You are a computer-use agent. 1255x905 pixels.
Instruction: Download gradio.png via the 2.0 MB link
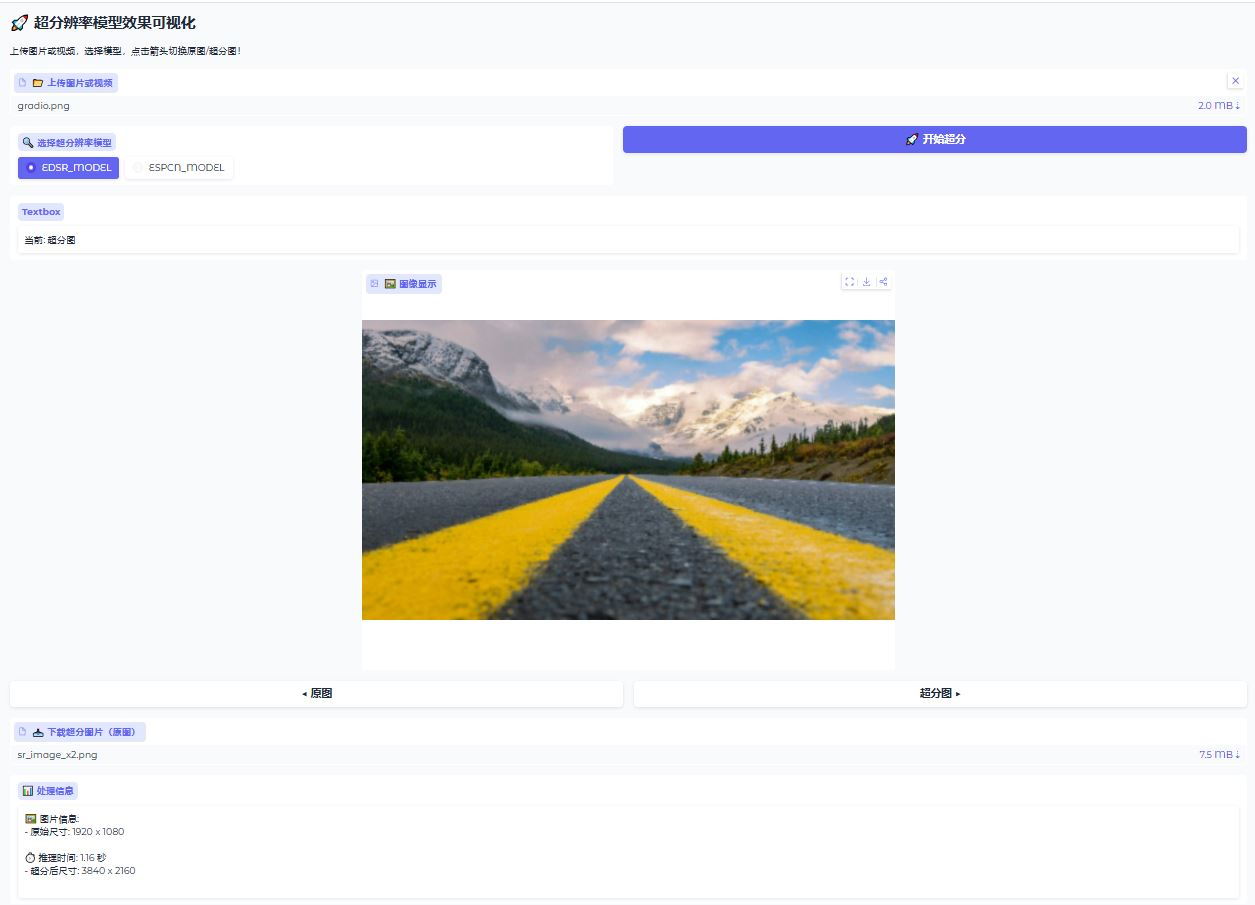coord(1218,105)
